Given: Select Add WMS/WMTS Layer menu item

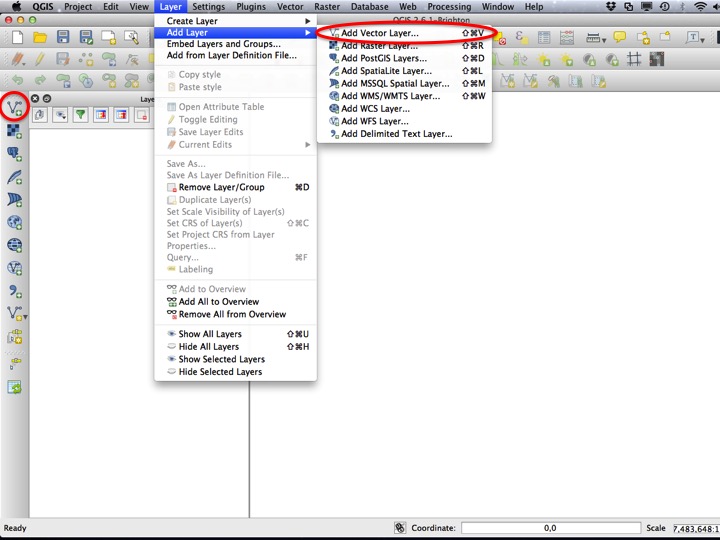Looking at the screenshot, I should (x=404, y=96).
